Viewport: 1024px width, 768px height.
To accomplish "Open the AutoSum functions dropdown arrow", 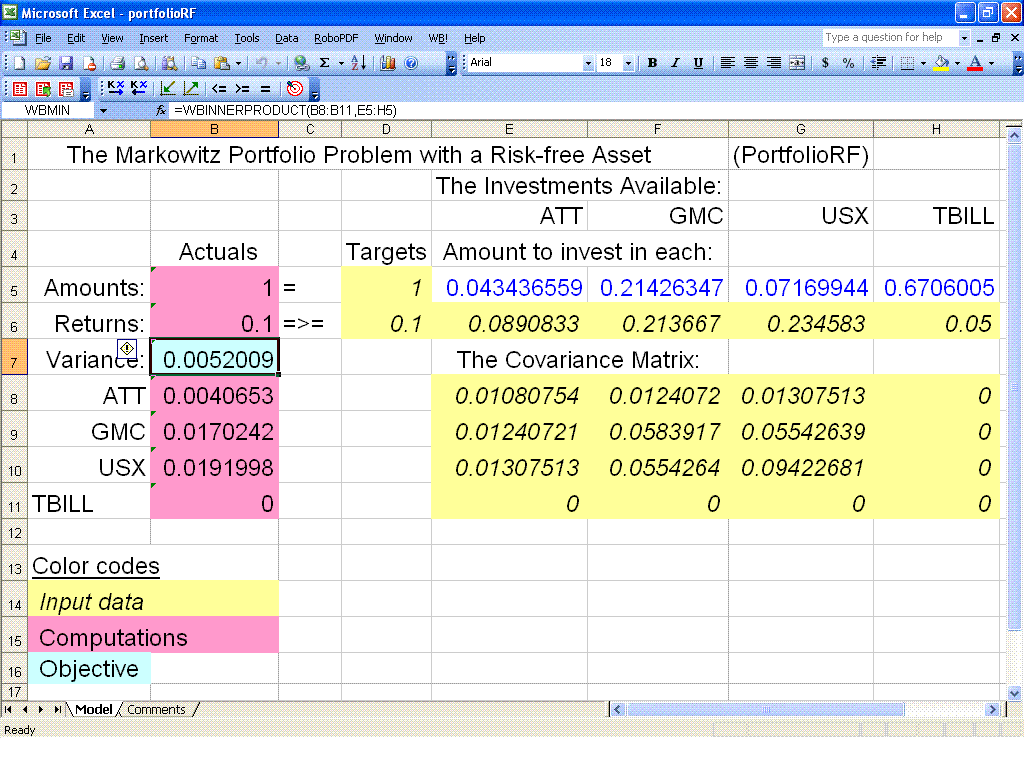I will (x=340, y=63).
